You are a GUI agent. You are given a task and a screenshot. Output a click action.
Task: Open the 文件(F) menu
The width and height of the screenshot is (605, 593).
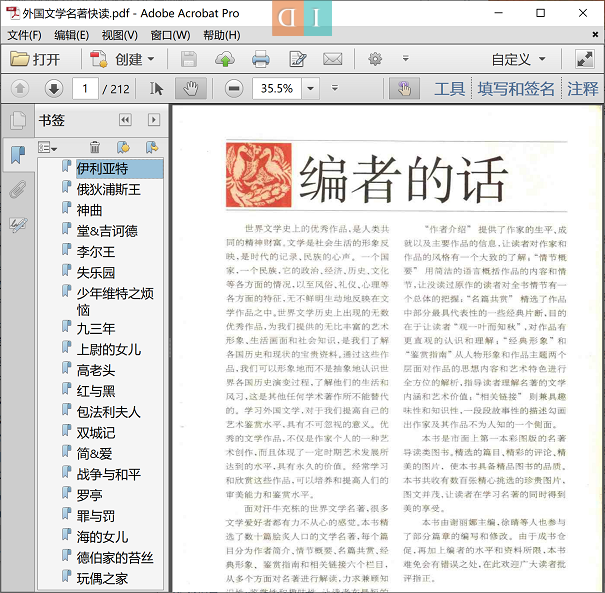[24, 35]
